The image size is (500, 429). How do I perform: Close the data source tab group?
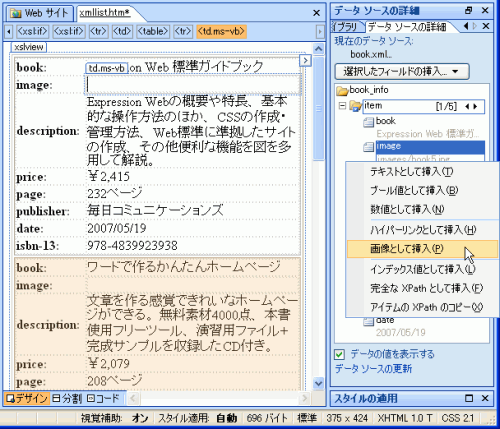pos(486,26)
